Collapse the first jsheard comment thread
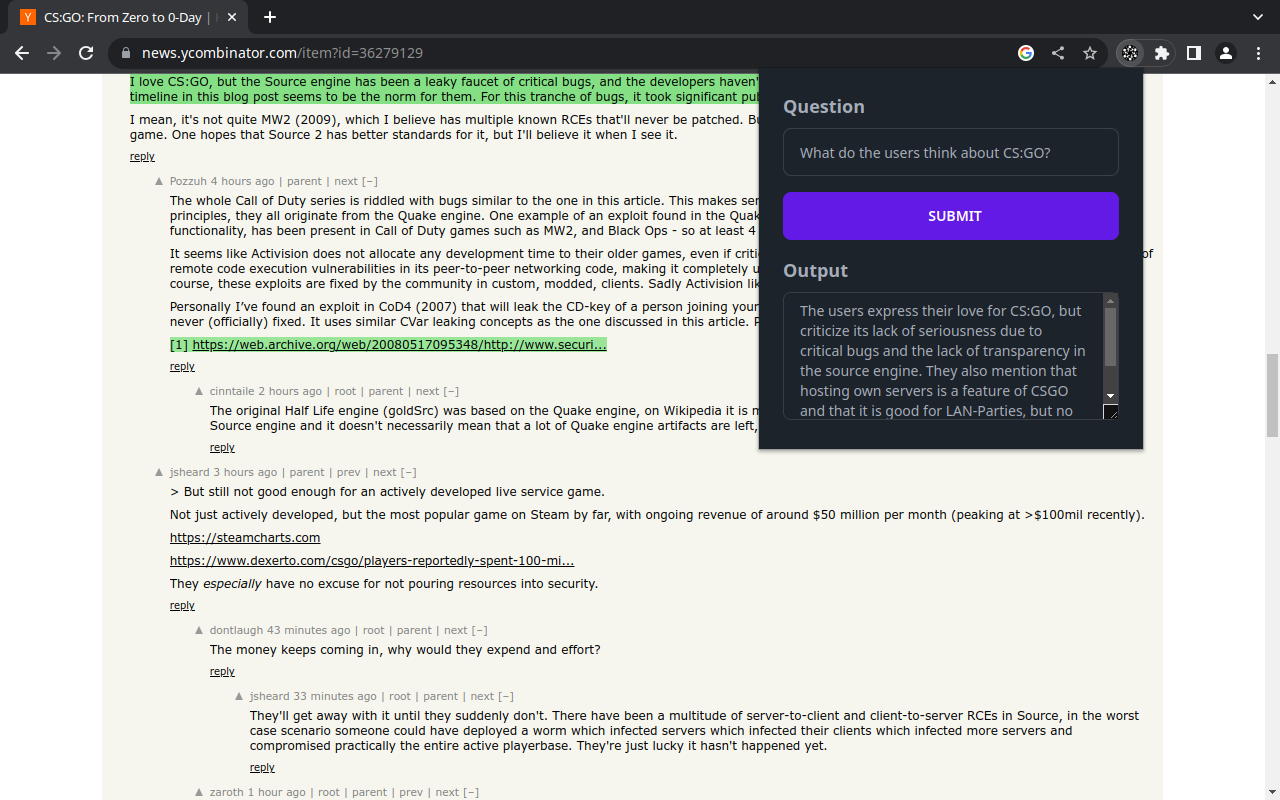The width and height of the screenshot is (1280, 800). pos(408,472)
